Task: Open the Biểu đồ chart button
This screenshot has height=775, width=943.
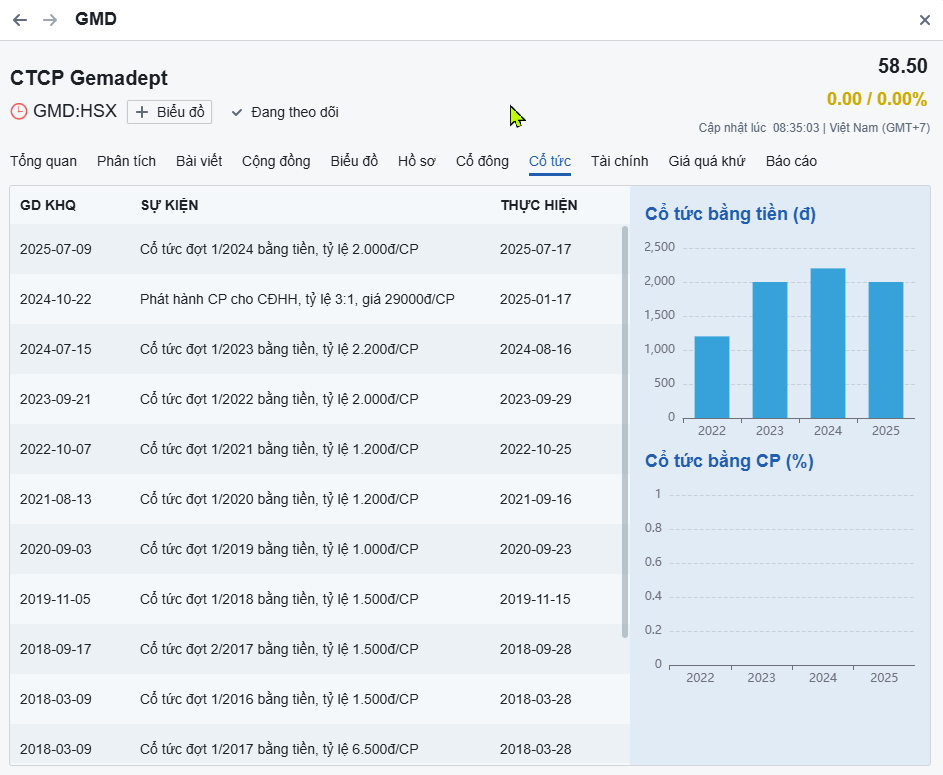Action: [x=169, y=111]
